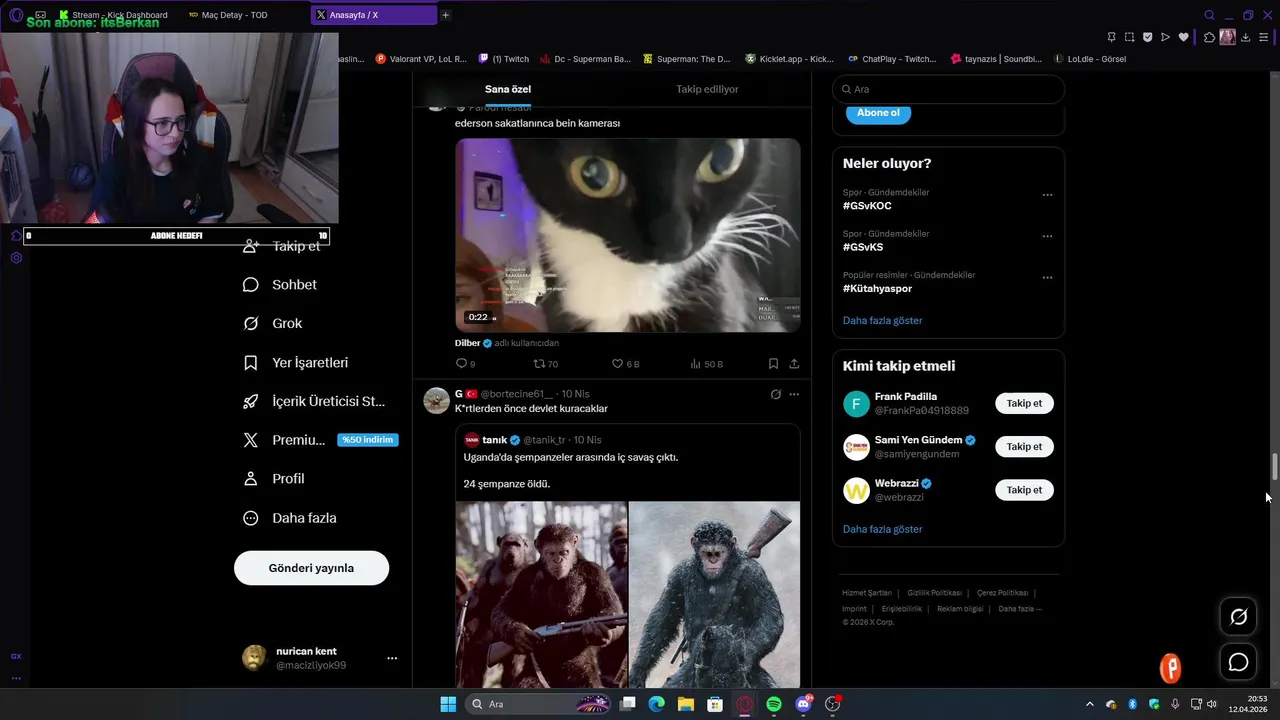Click the page vertical scrollbar thumb
The width and height of the screenshot is (1280, 720).
click(1274, 466)
